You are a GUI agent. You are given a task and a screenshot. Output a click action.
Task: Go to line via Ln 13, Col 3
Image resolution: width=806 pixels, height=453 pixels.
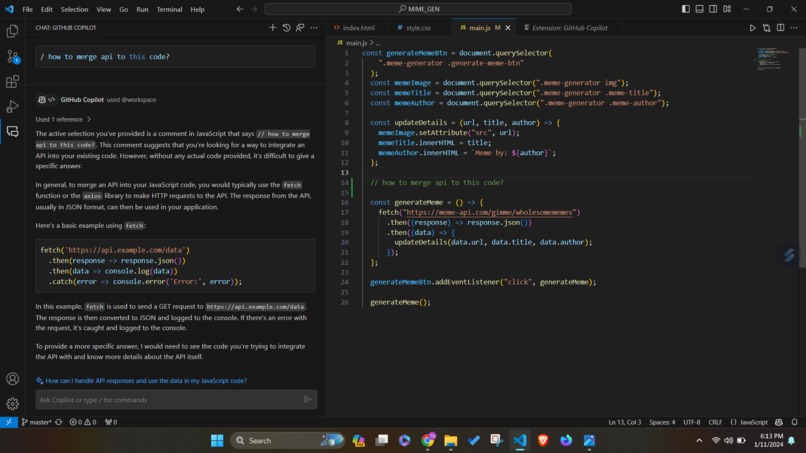coord(625,422)
